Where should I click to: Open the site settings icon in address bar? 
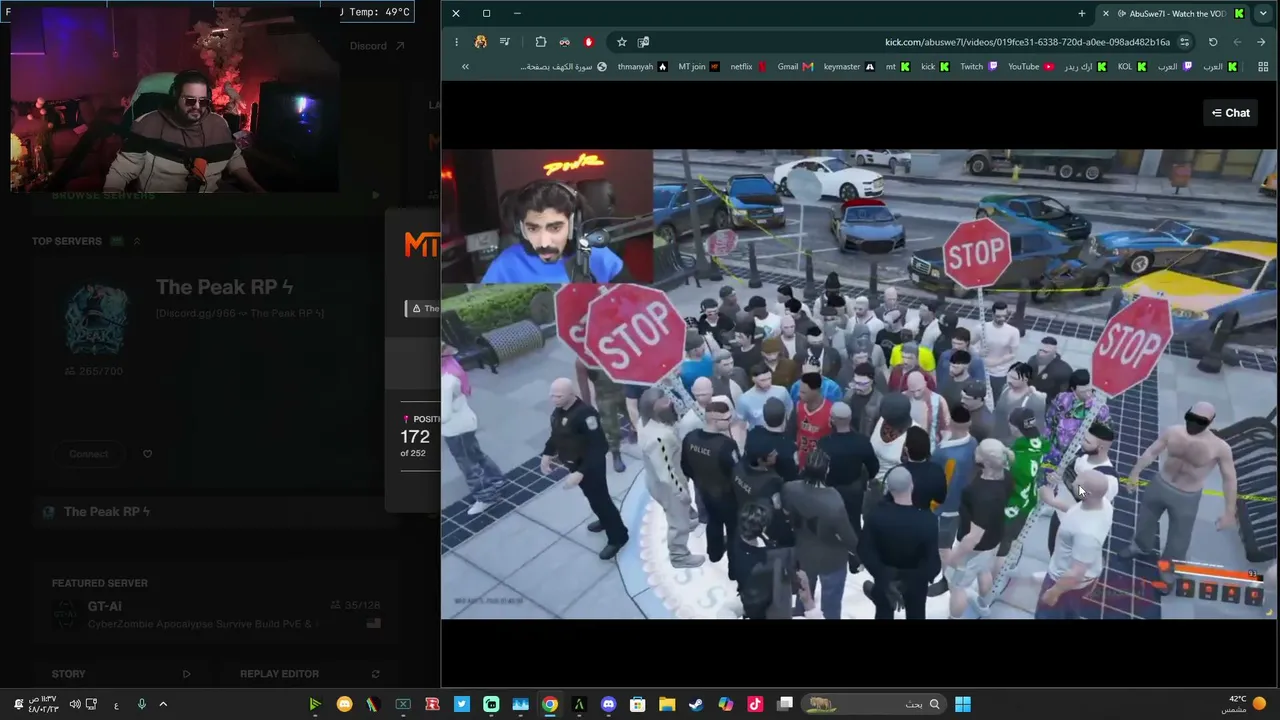click(1184, 42)
